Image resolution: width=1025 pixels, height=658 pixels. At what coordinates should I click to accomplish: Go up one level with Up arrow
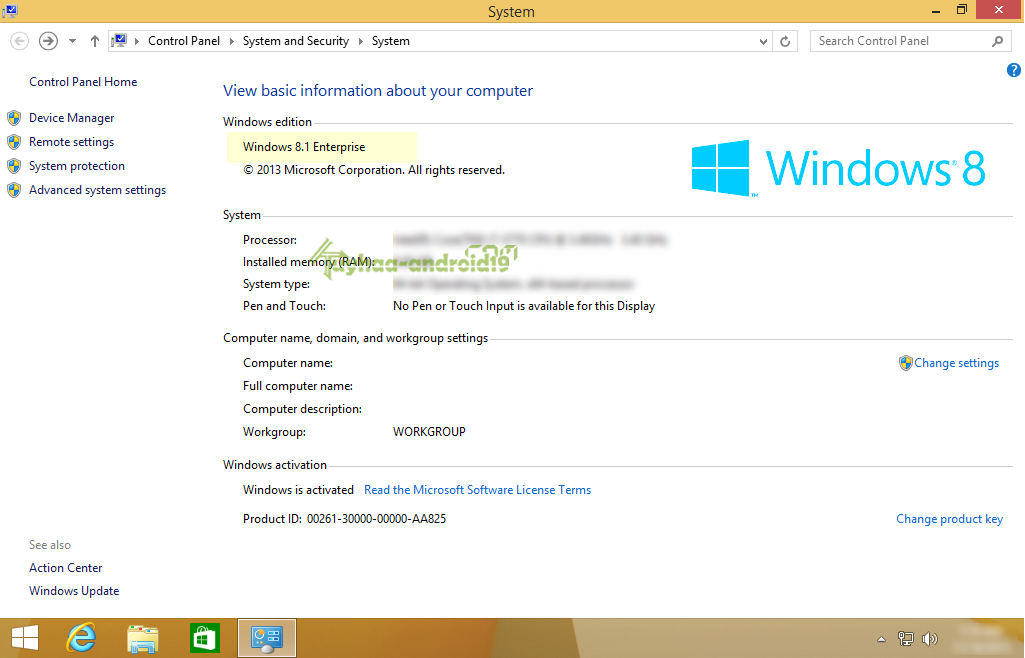click(95, 41)
